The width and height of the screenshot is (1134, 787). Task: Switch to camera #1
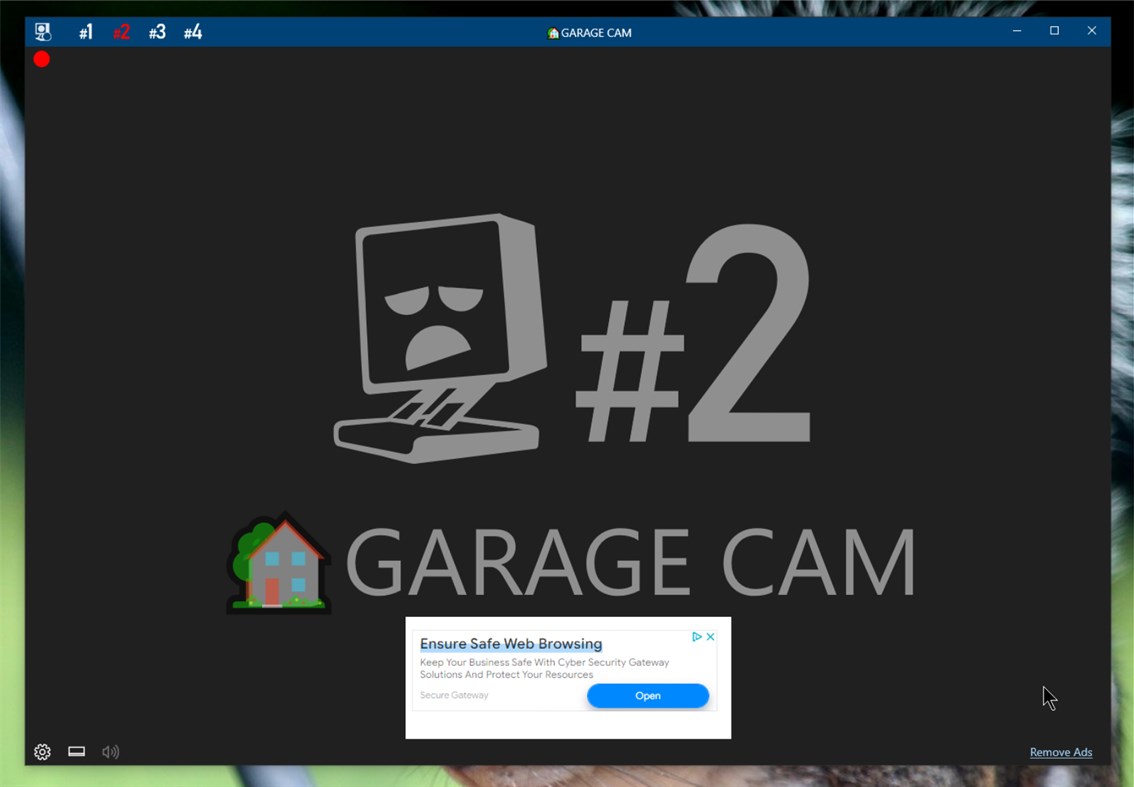point(85,31)
